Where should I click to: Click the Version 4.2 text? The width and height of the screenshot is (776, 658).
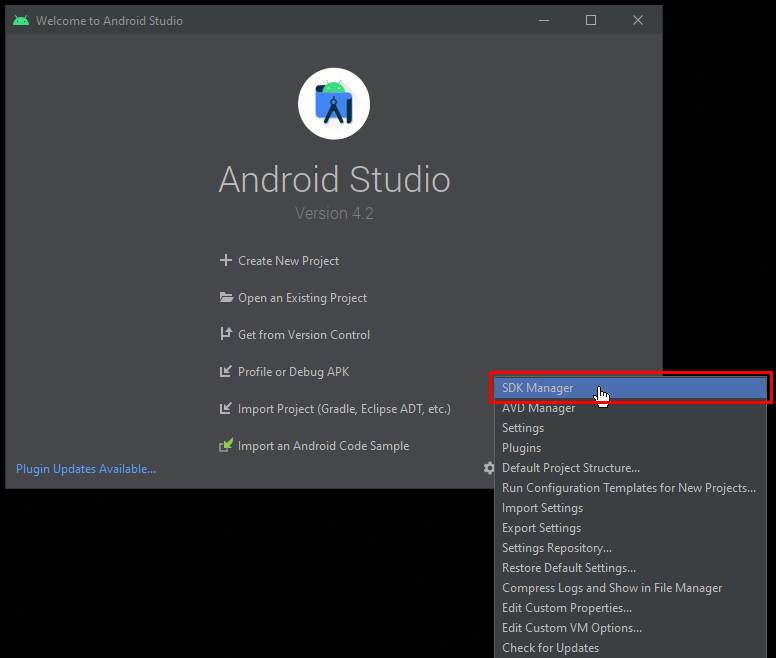335,213
